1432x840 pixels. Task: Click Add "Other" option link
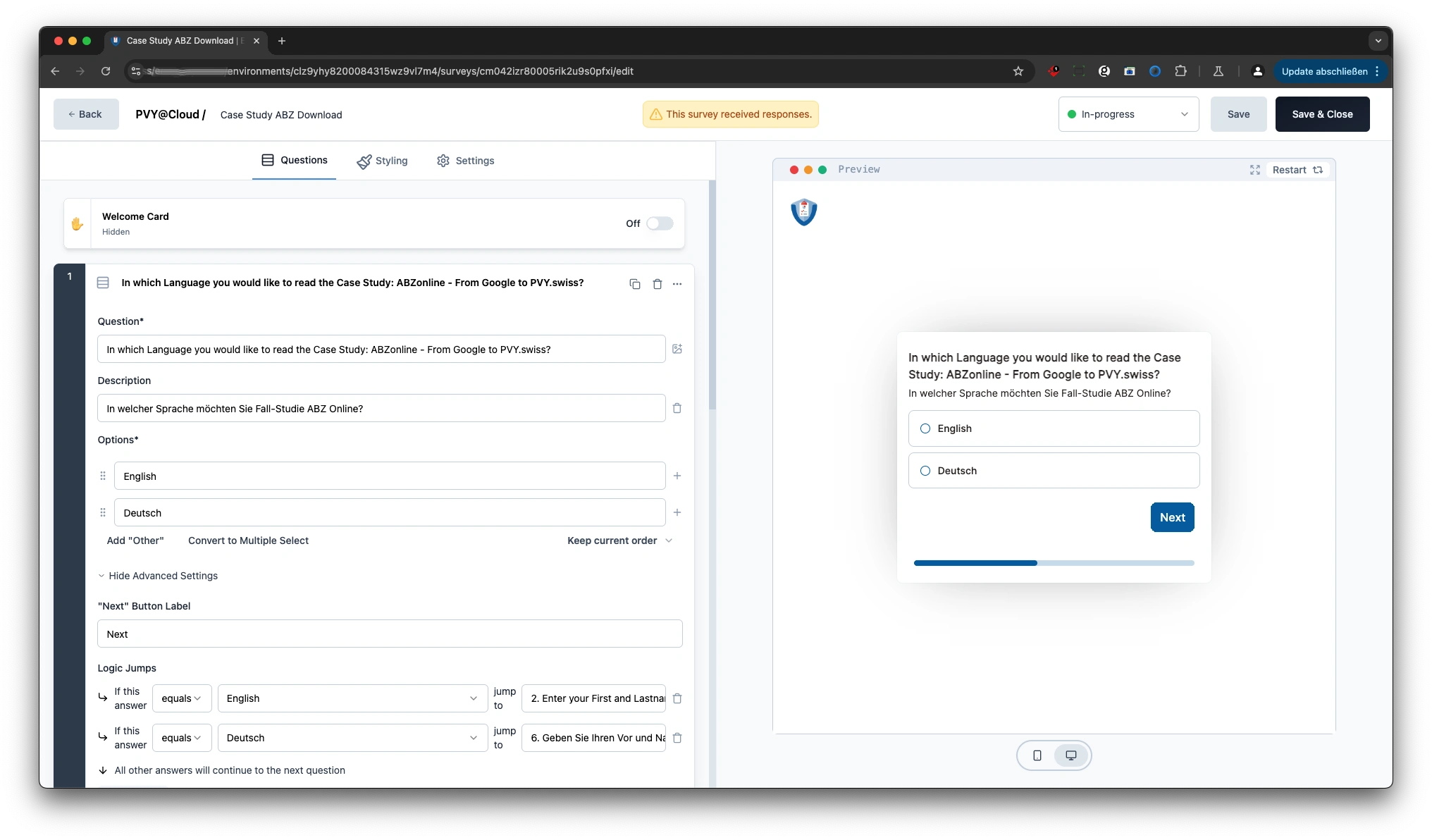(x=135, y=541)
